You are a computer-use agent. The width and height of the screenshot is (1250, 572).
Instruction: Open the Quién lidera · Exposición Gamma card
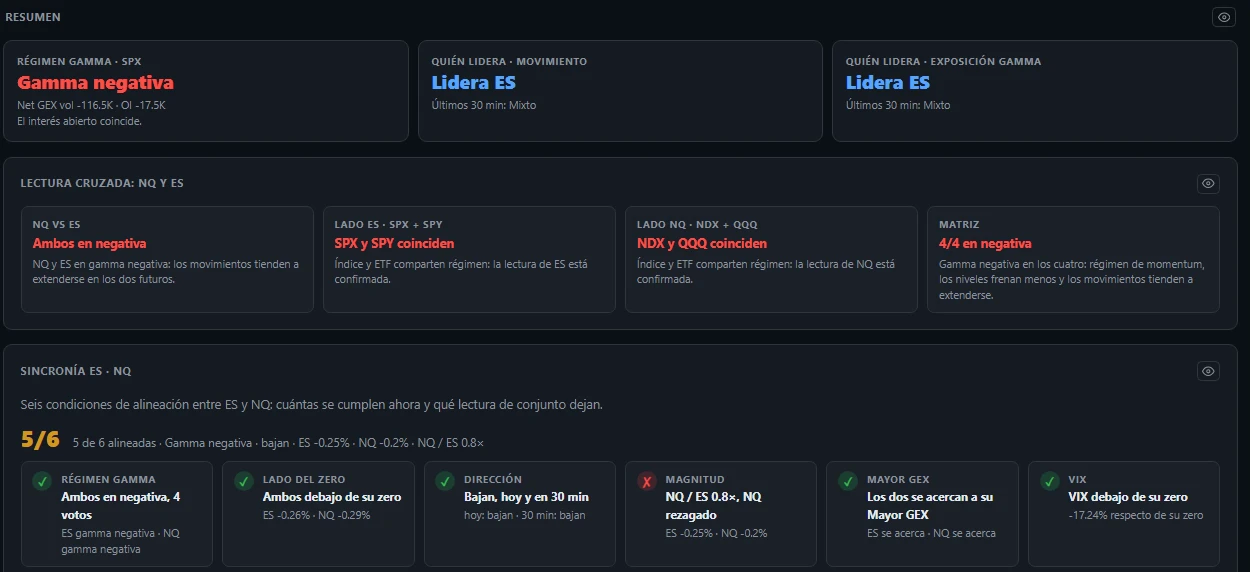tap(1035, 91)
